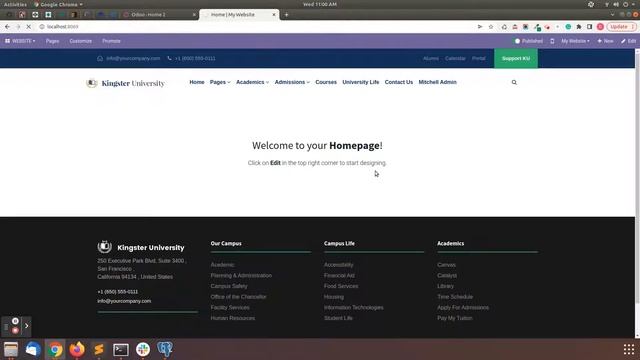Open Slack from the dock
The image size is (640, 360).
(x=143, y=350)
